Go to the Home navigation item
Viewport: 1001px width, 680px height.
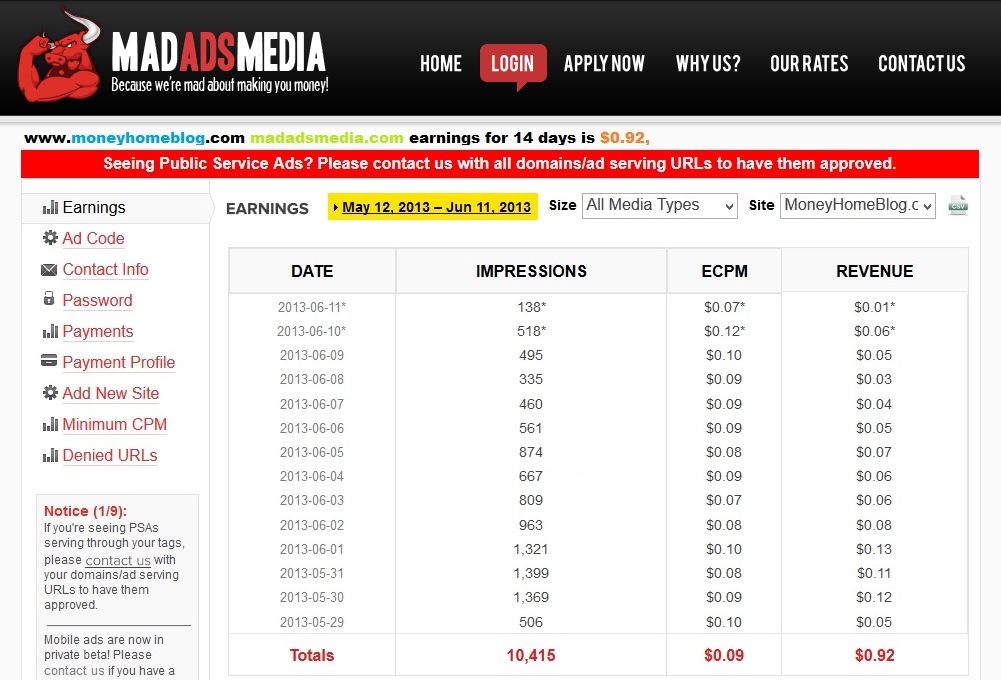tap(440, 64)
